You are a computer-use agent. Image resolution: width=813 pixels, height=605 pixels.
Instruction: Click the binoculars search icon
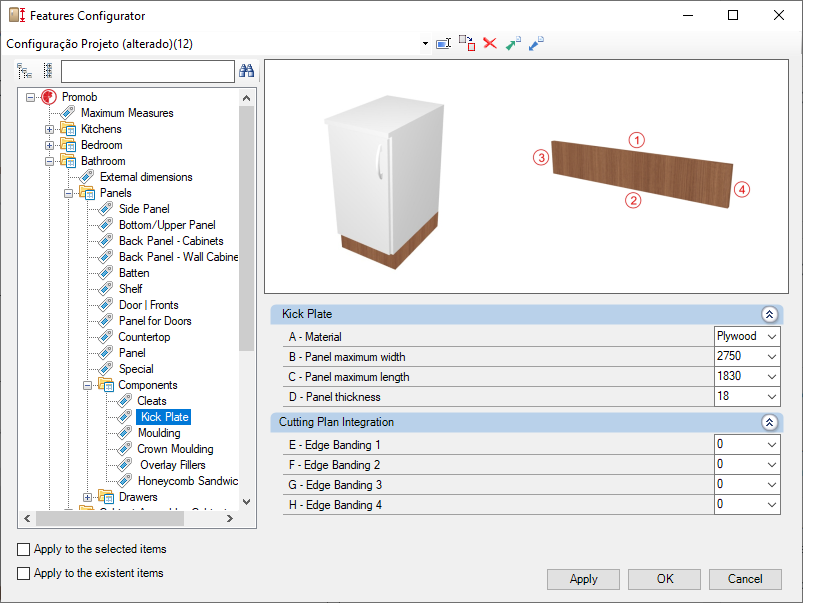[246, 71]
